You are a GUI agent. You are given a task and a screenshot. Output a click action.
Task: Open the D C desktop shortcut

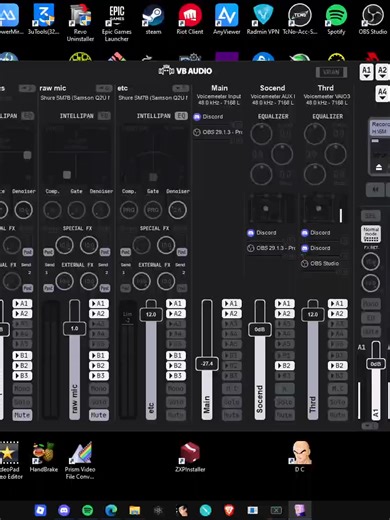tap(300, 456)
